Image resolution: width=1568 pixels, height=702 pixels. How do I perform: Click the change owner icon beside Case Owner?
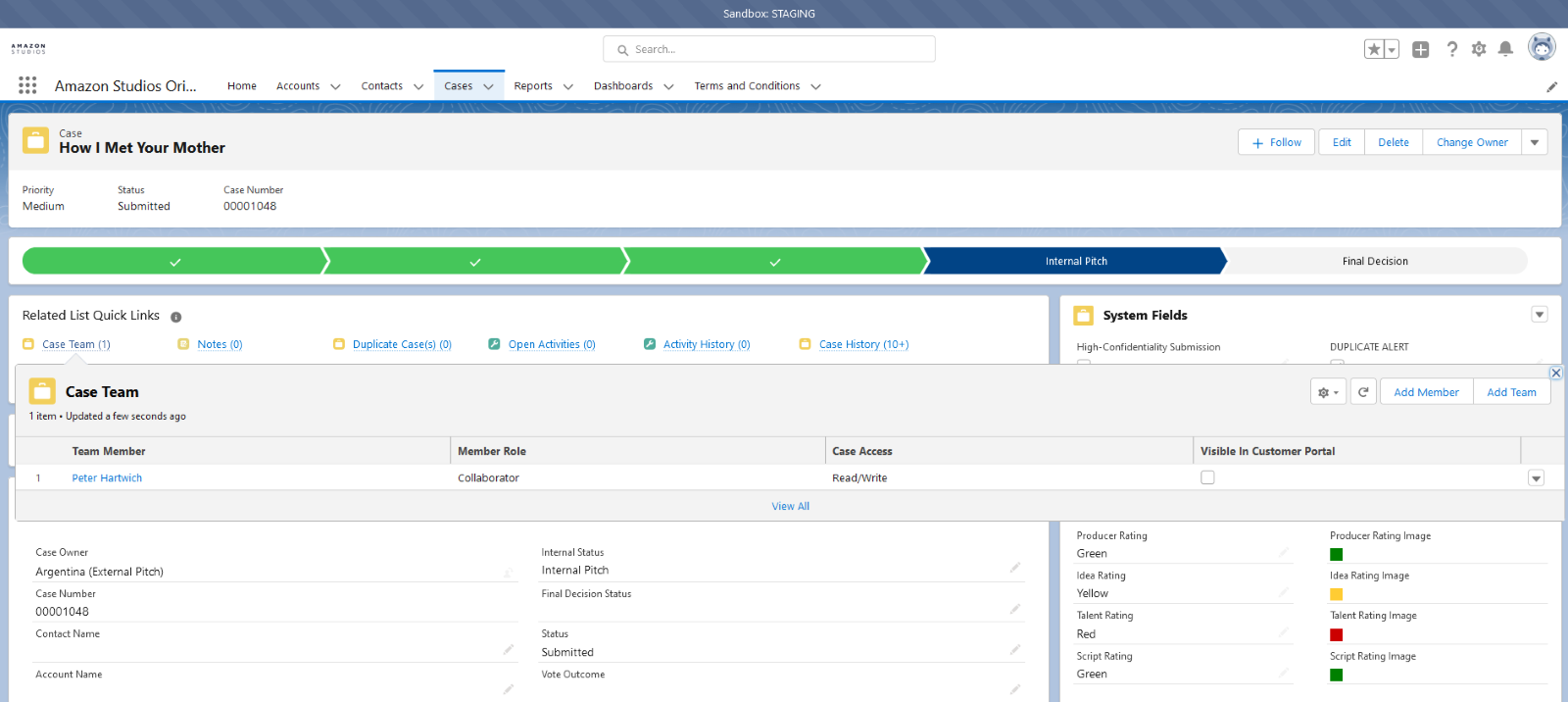click(509, 573)
